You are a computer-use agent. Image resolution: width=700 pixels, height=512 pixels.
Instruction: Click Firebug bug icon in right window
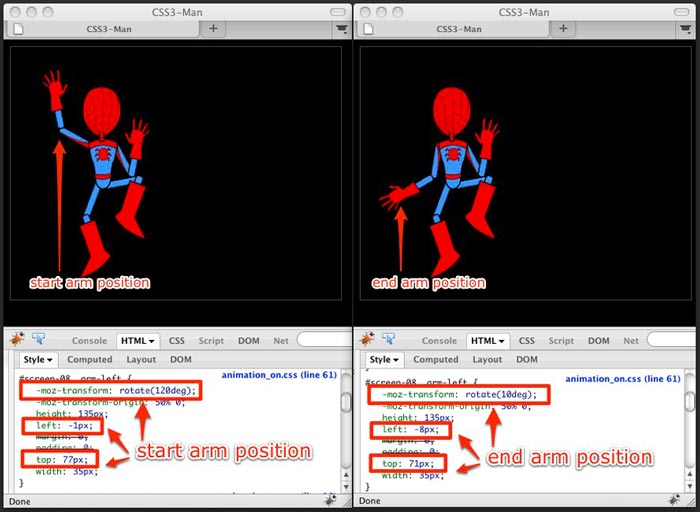(x=367, y=339)
